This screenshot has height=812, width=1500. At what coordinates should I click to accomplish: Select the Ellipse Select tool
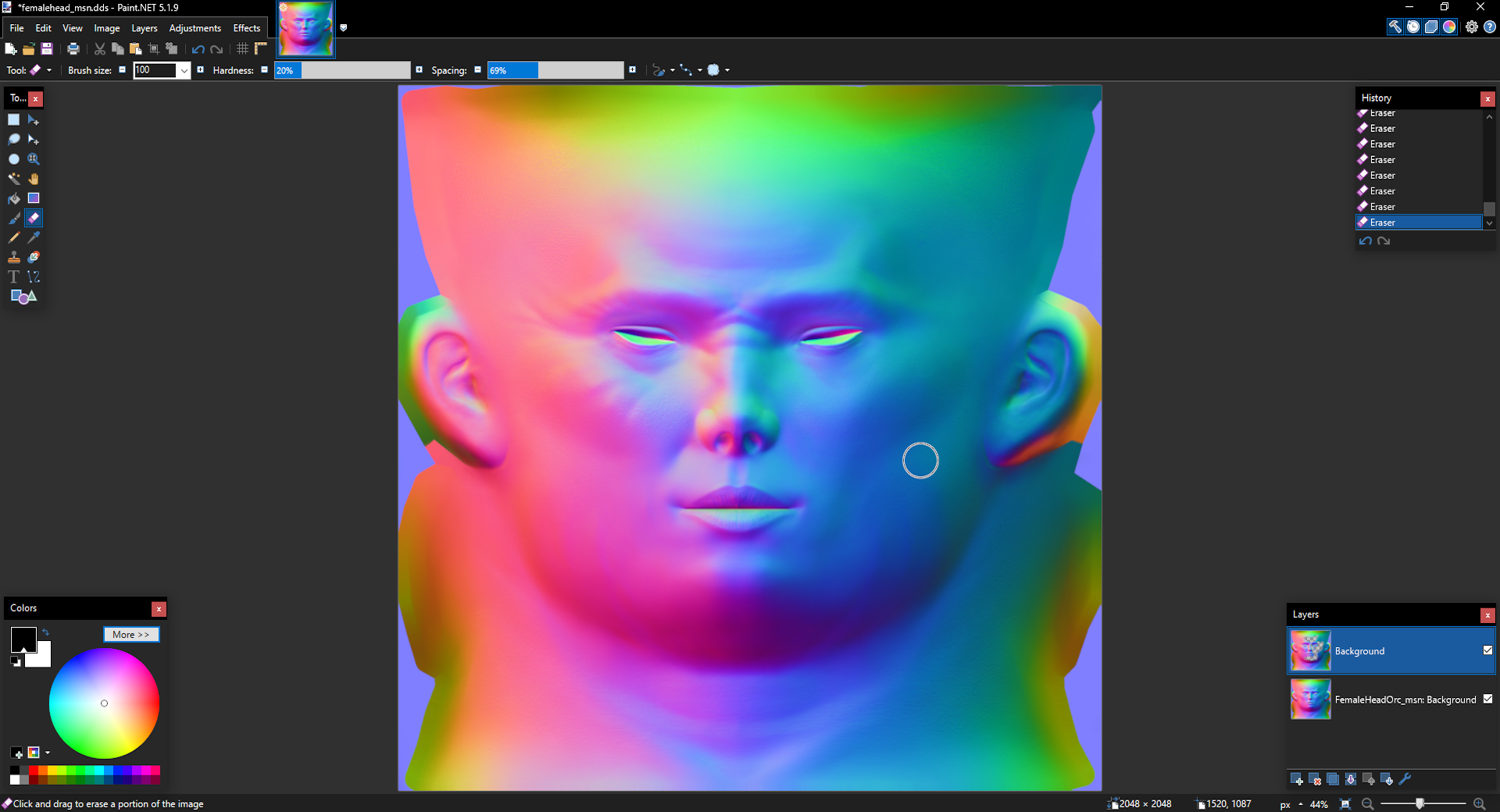click(x=14, y=158)
